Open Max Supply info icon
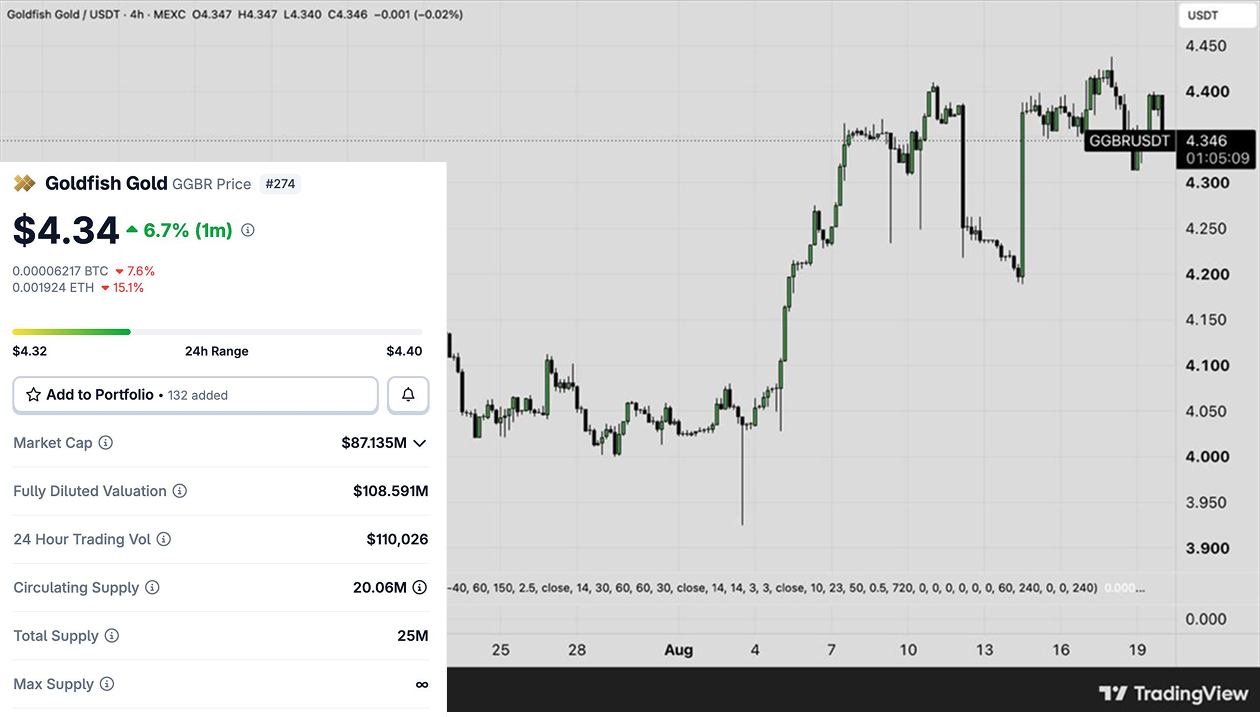 [x=107, y=684]
